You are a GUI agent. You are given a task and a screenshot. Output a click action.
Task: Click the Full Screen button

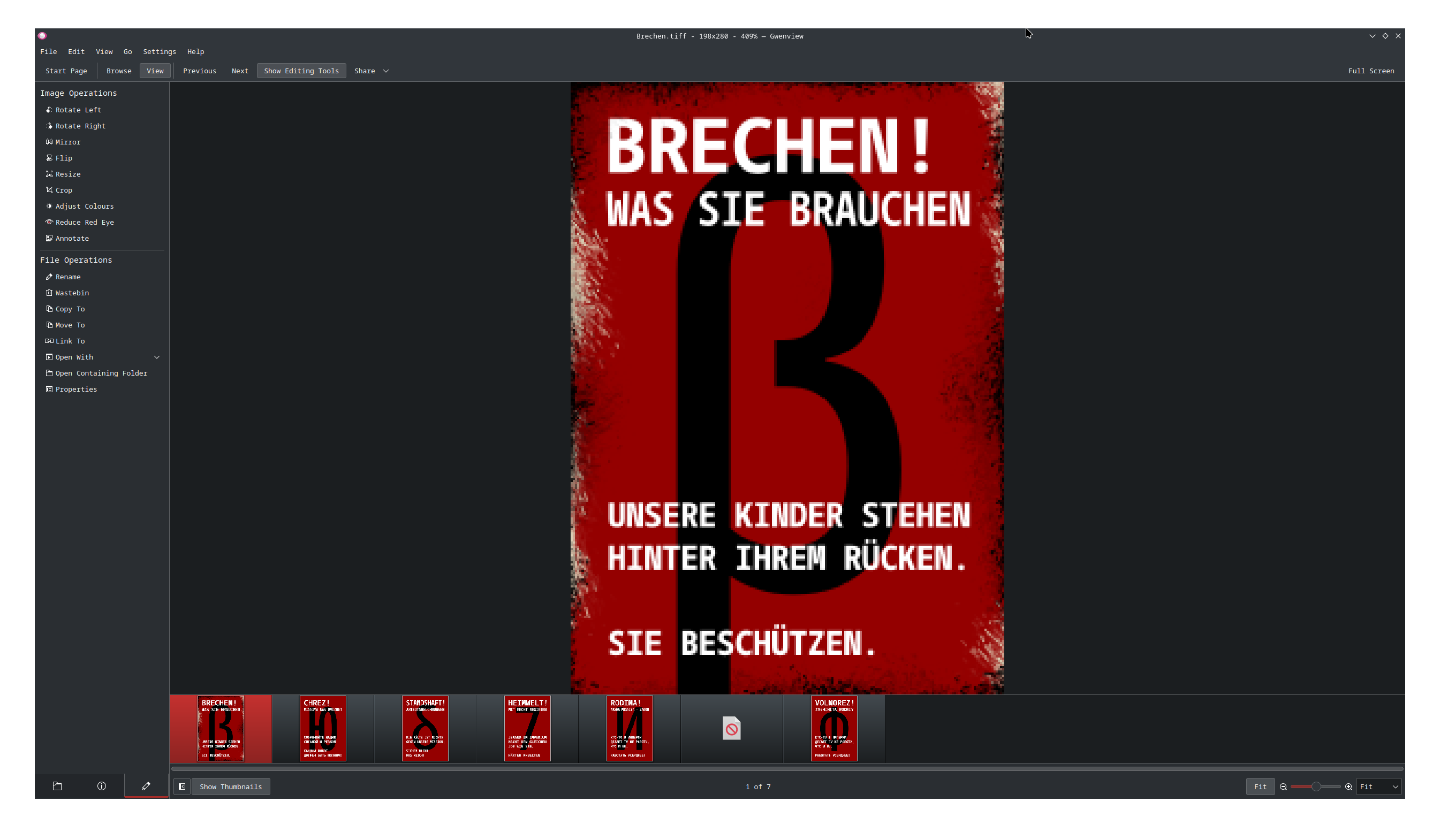pos(1370,71)
